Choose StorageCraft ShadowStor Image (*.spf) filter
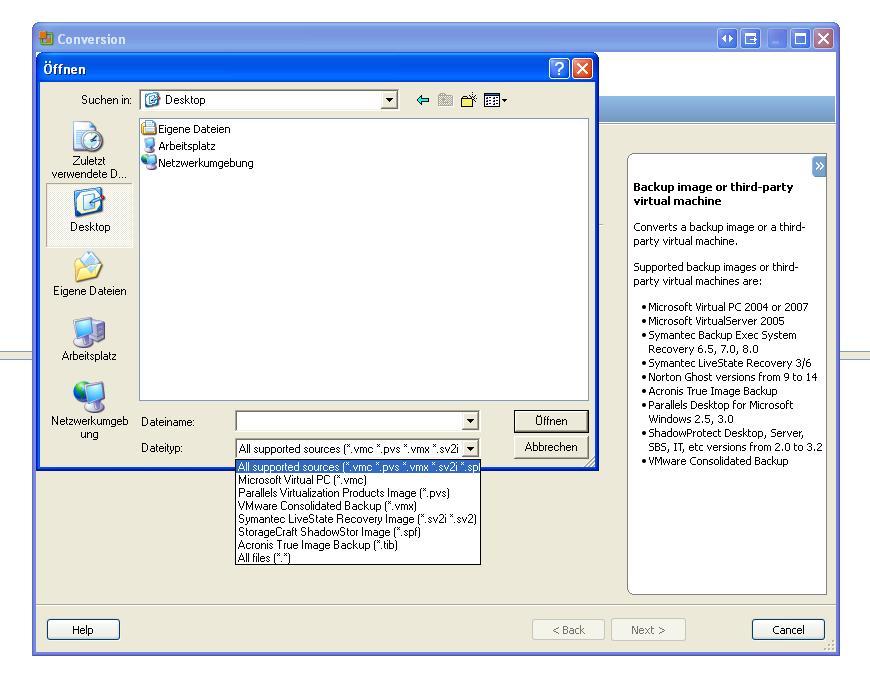The width and height of the screenshot is (870, 688). [358, 532]
